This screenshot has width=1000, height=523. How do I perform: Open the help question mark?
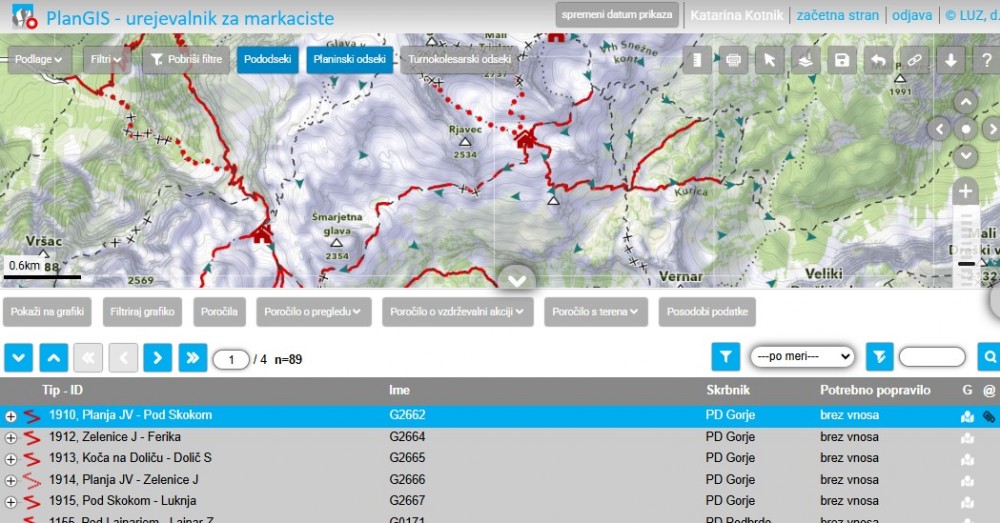tap(986, 60)
